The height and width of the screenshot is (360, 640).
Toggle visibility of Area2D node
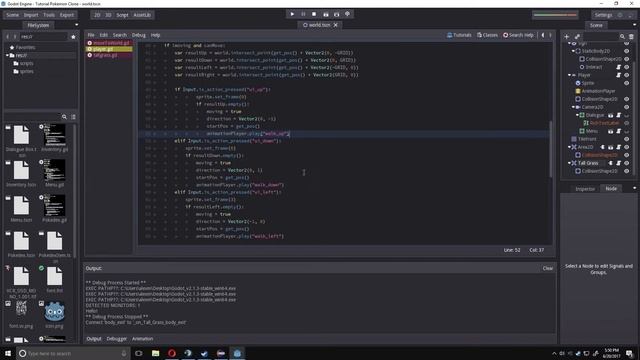(627, 147)
